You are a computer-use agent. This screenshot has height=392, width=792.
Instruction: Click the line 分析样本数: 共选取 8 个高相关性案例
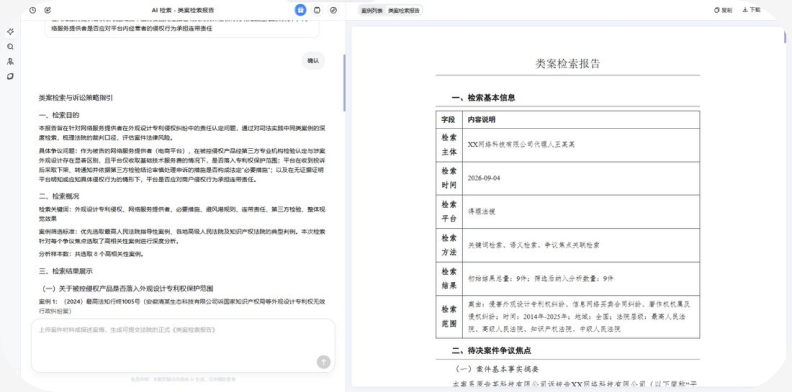coord(91,254)
